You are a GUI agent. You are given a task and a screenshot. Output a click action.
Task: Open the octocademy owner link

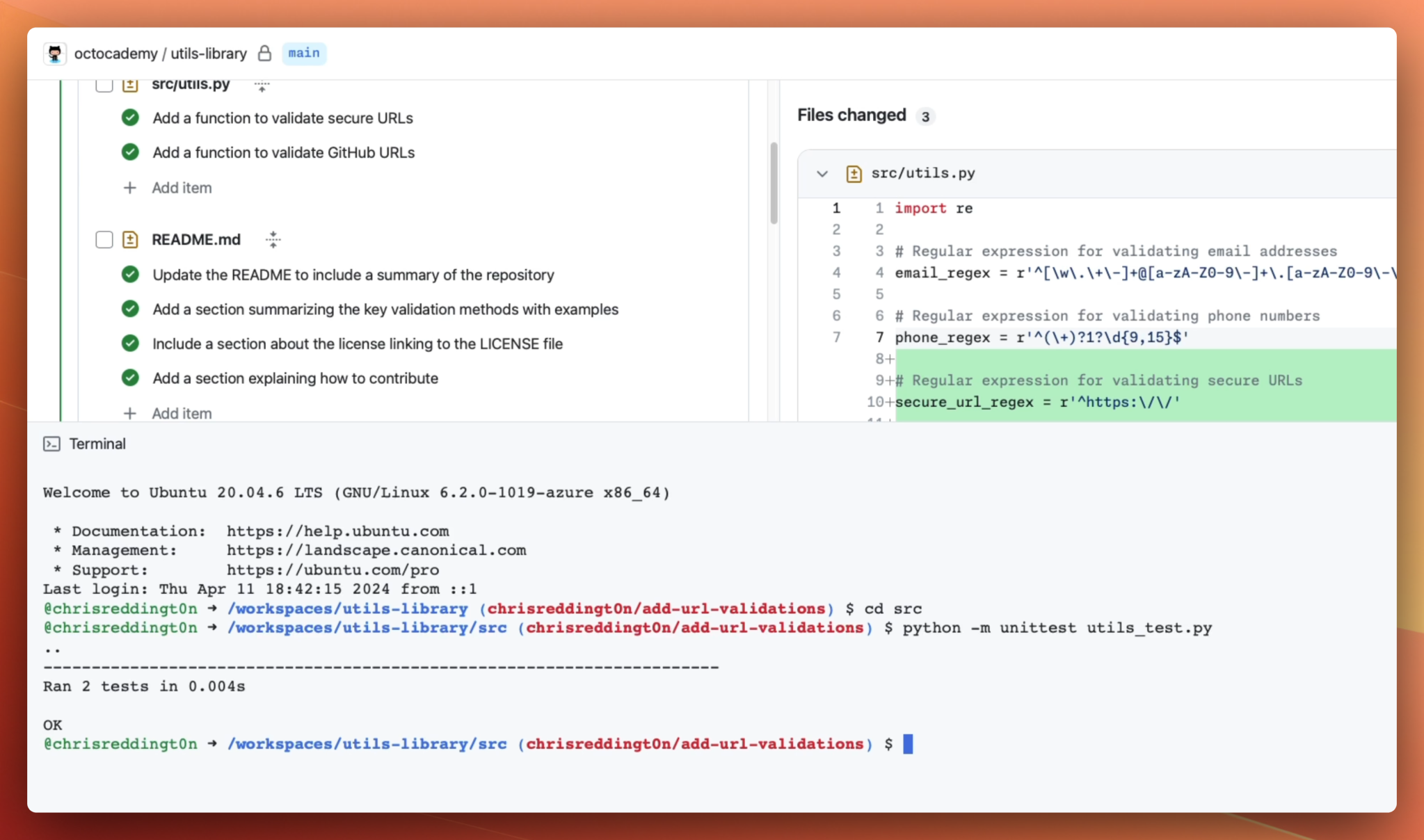click(115, 54)
